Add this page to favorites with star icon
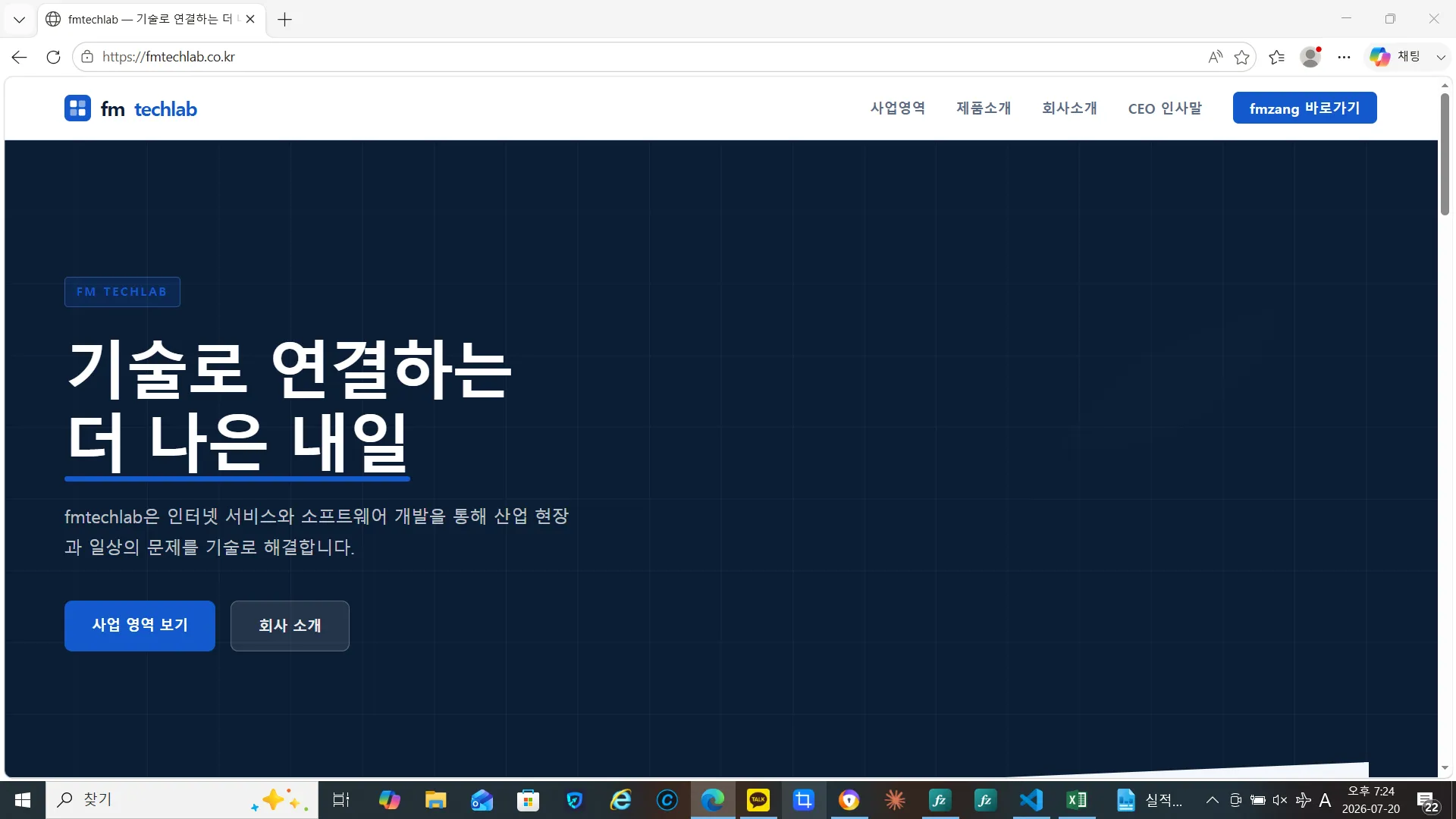 1241,57
